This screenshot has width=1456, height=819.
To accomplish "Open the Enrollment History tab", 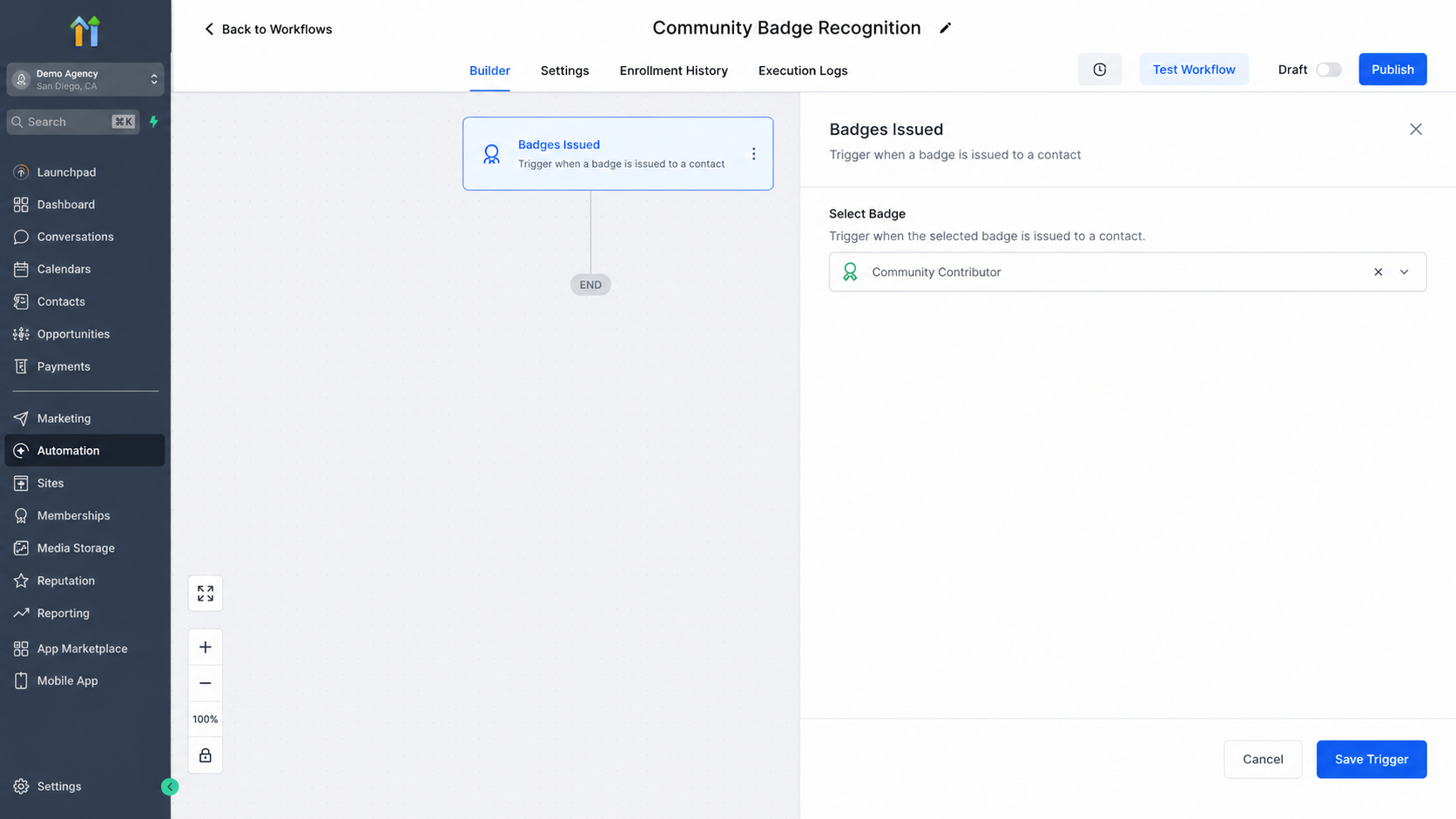I will pyautogui.click(x=673, y=70).
